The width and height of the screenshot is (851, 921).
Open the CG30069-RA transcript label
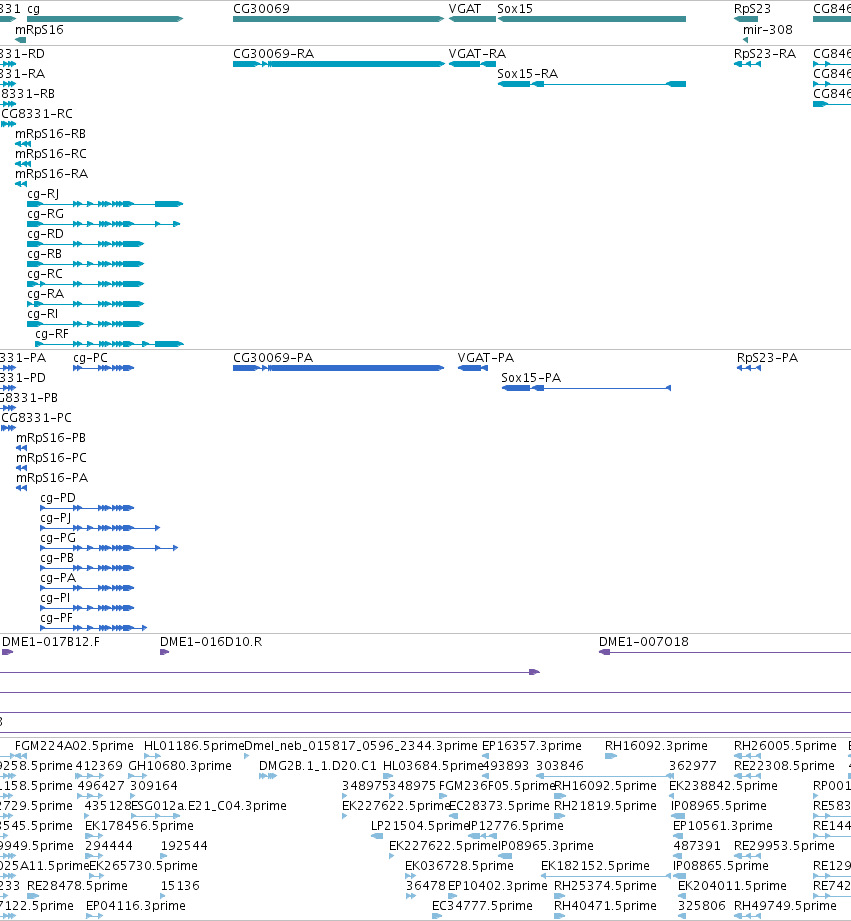click(274, 53)
